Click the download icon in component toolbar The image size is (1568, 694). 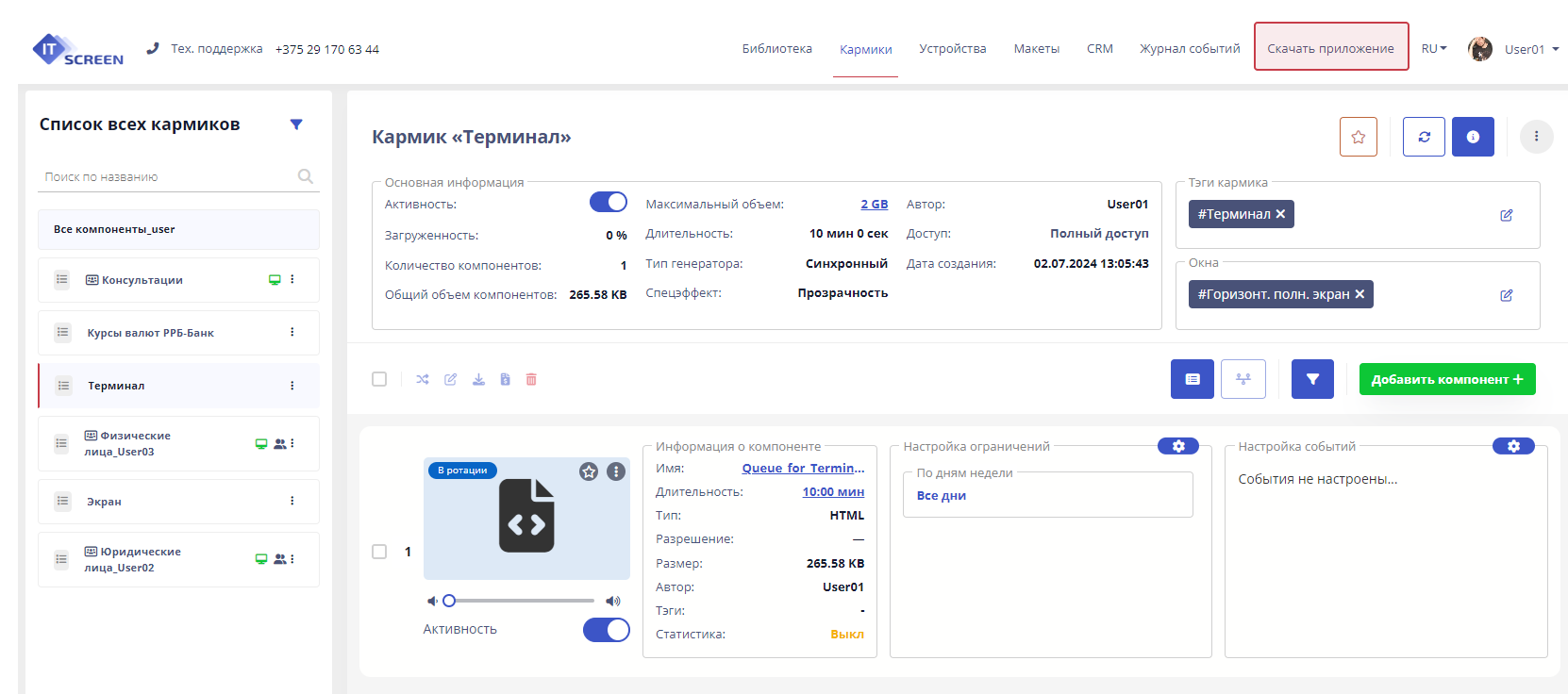(x=478, y=379)
